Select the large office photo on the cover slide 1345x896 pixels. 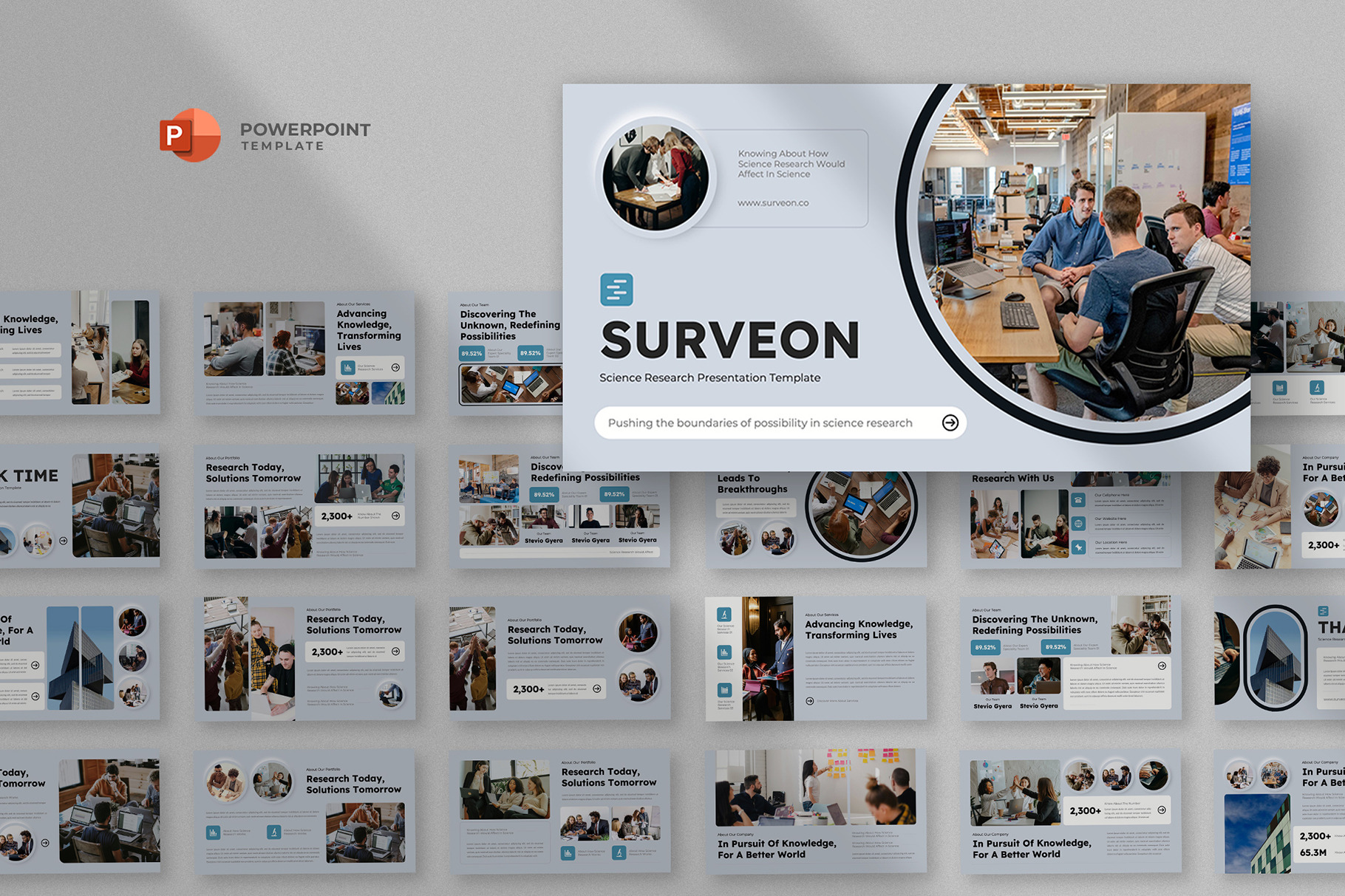1086,251
